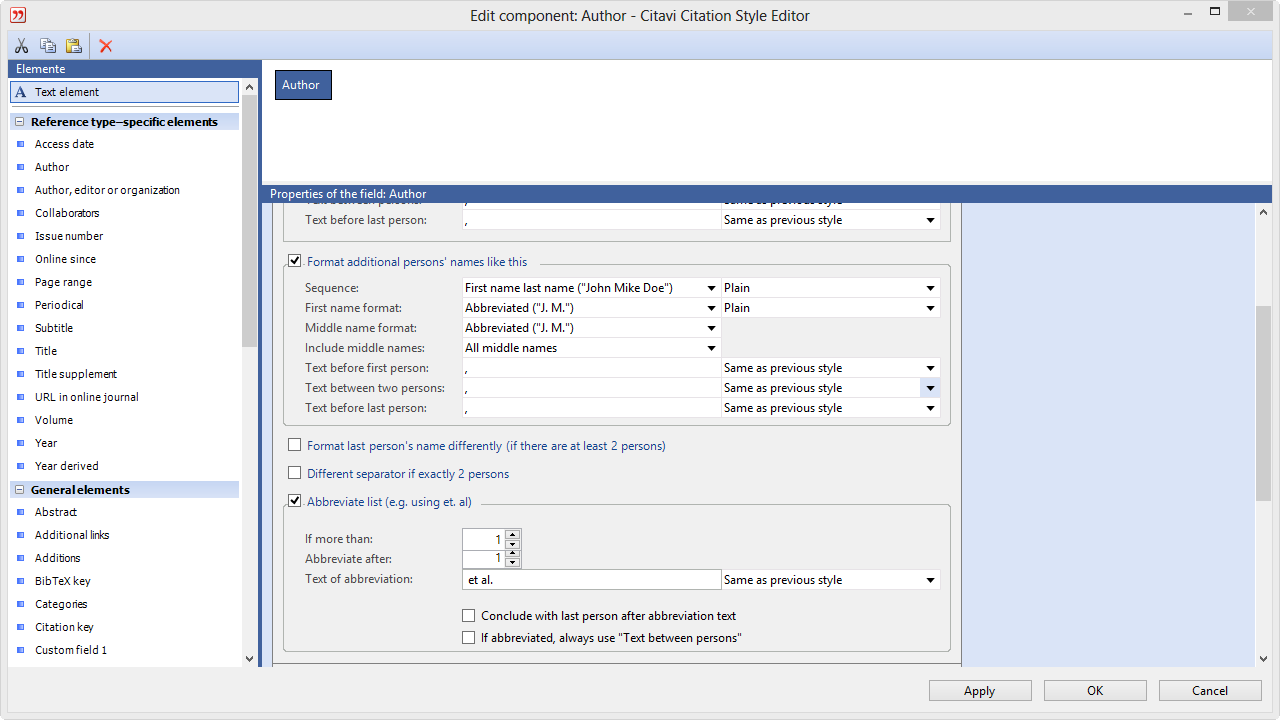Click the properties panel scroll up arrow
Viewport: 1280px width, 720px height.
[x=1263, y=212]
